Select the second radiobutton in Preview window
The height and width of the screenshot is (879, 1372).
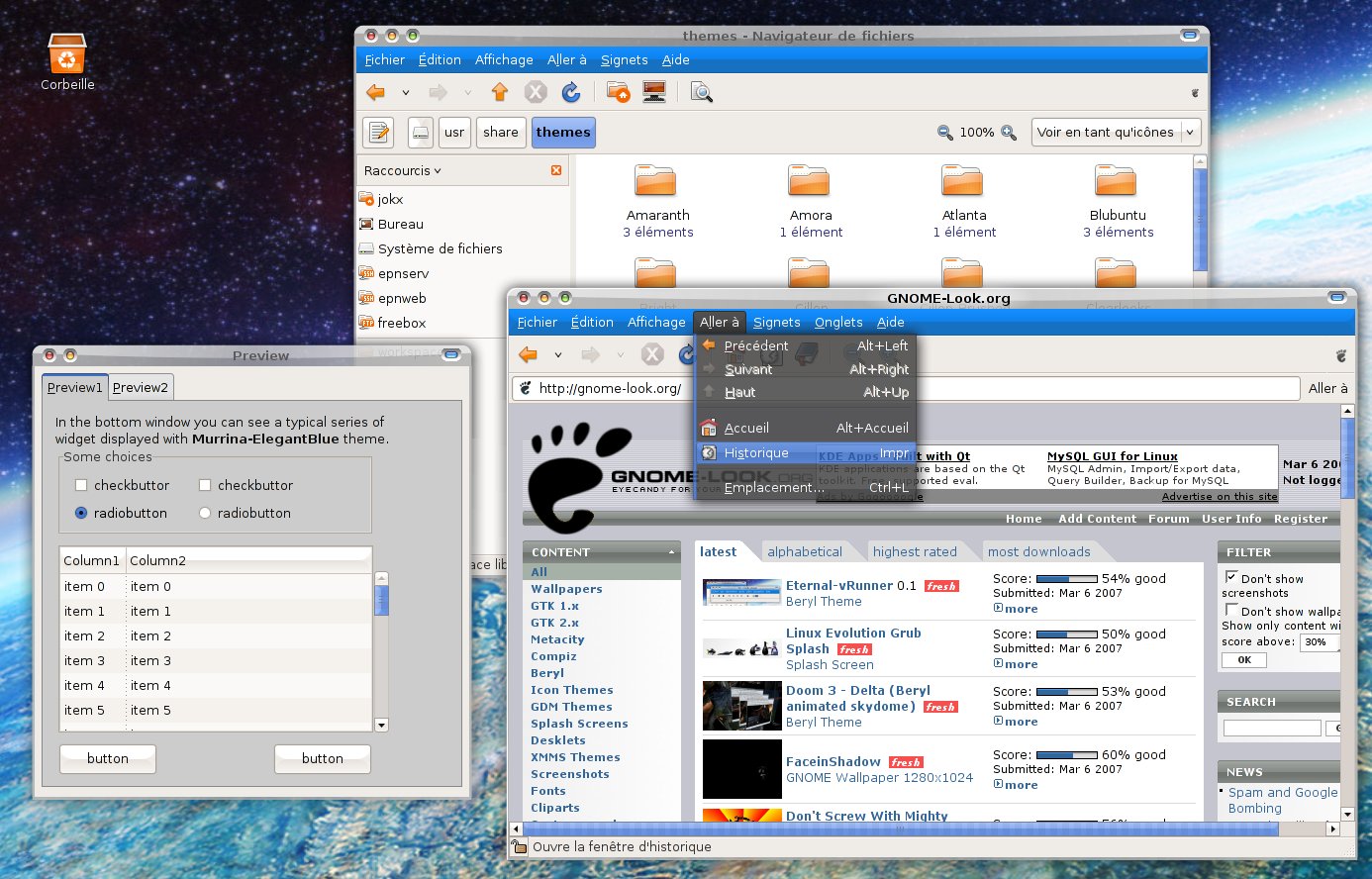pos(205,514)
